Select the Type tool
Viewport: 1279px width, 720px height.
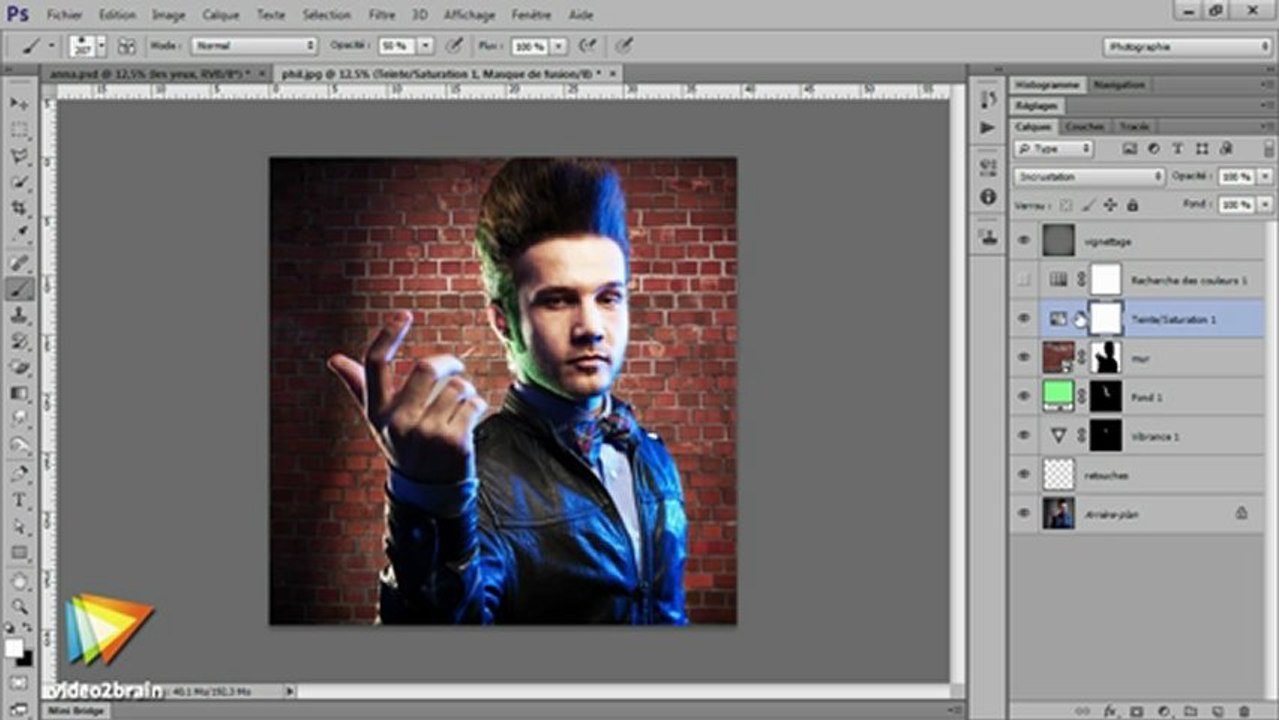coord(20,500)
